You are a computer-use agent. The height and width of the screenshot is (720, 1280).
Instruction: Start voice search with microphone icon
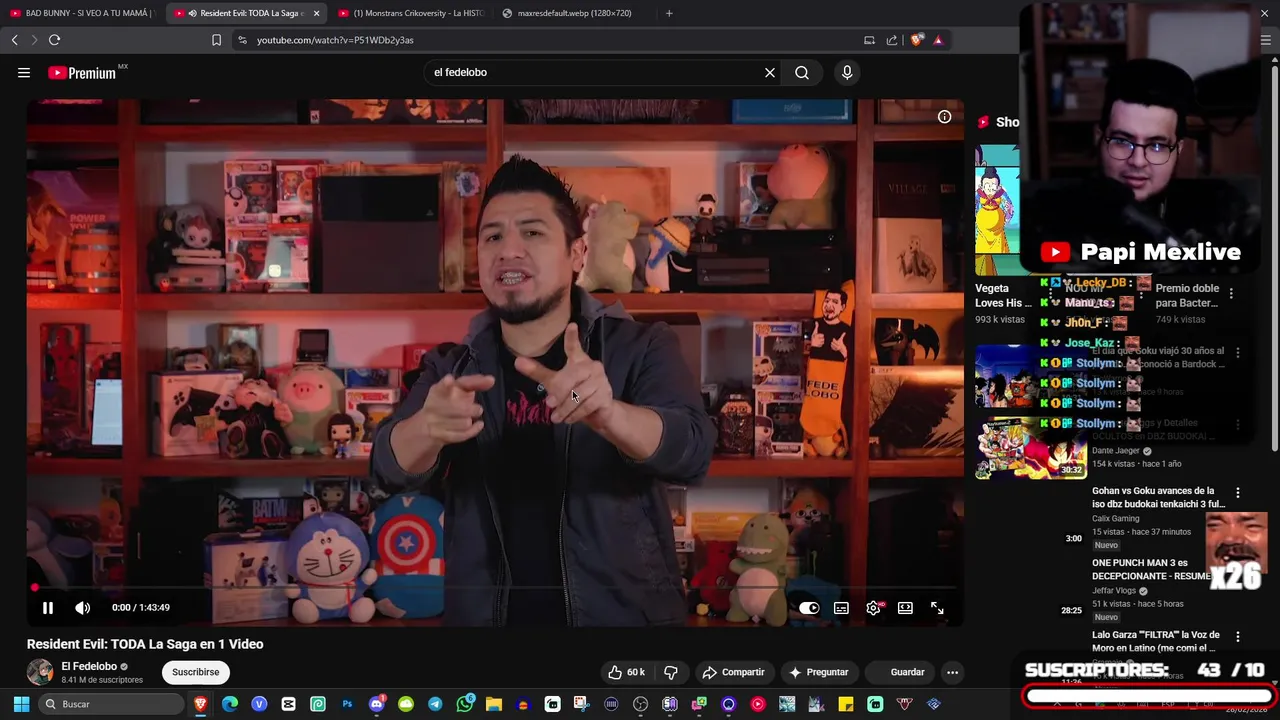click(x=847, y=72)
